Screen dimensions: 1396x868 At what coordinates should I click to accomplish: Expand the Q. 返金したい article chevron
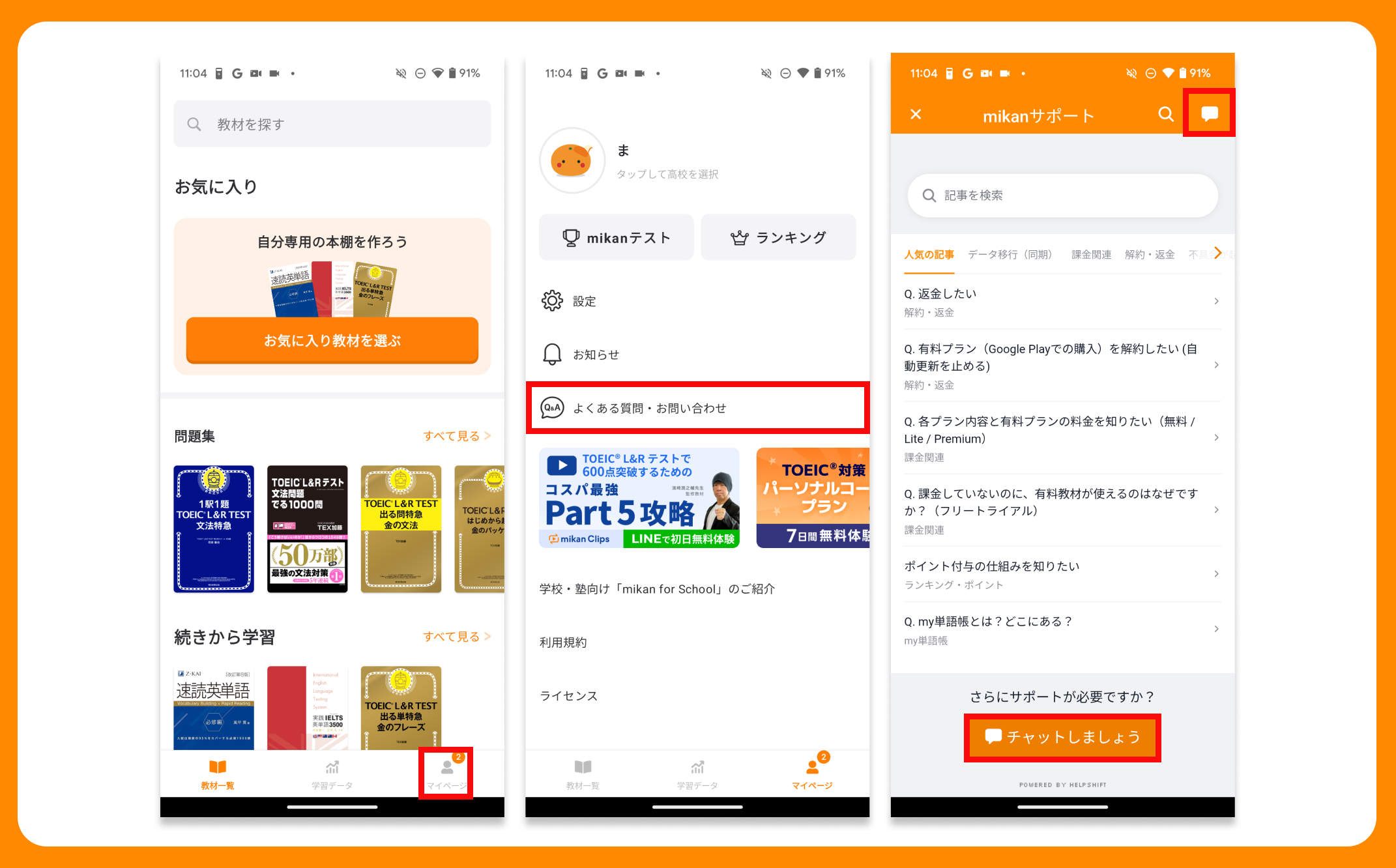[x=1216, y=301]
